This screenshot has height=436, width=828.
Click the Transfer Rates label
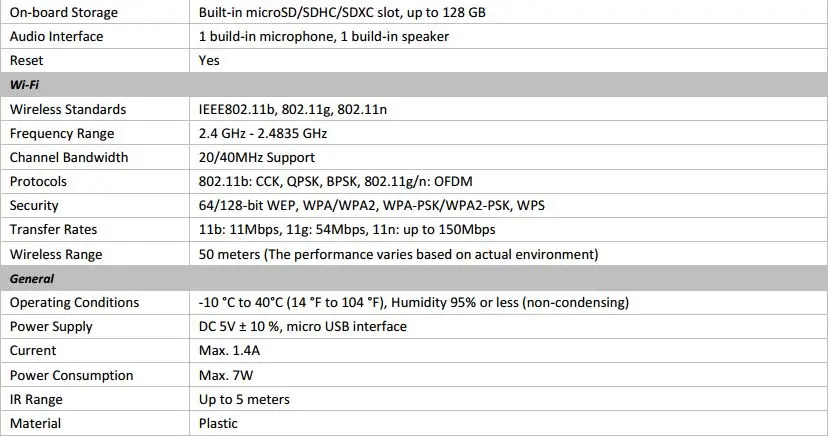tap(53, 230)
